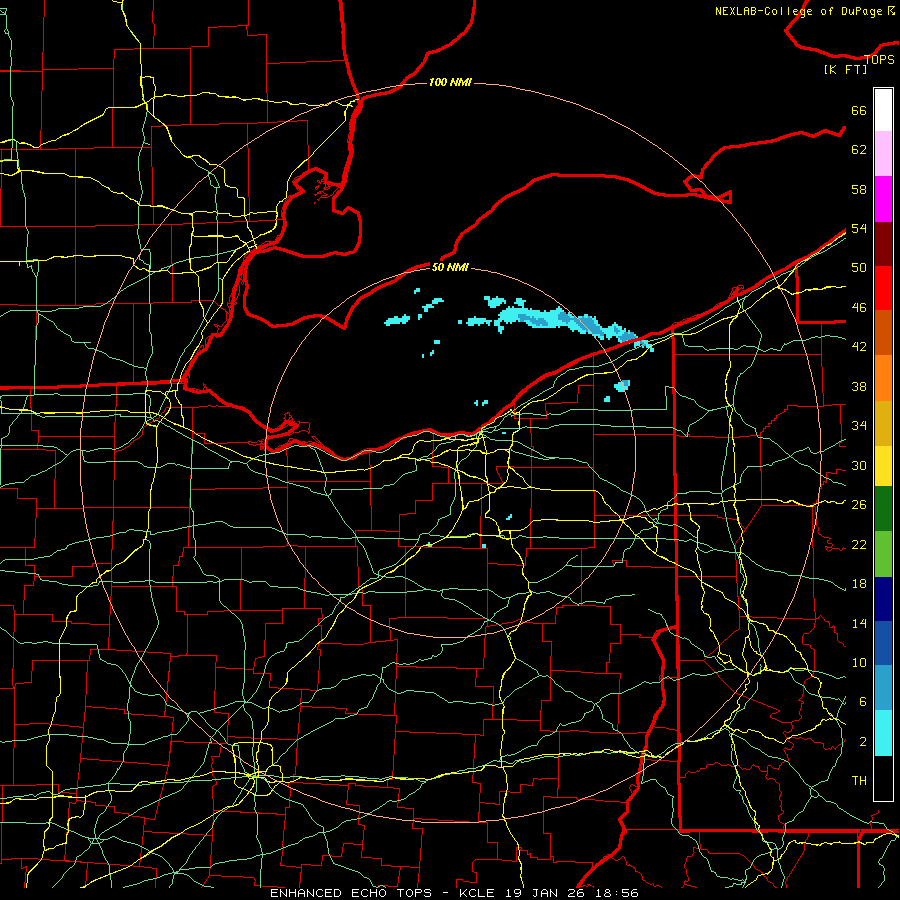Click the 46 legend value
This screenshot has height=900, width=900.
coord(859,308)
